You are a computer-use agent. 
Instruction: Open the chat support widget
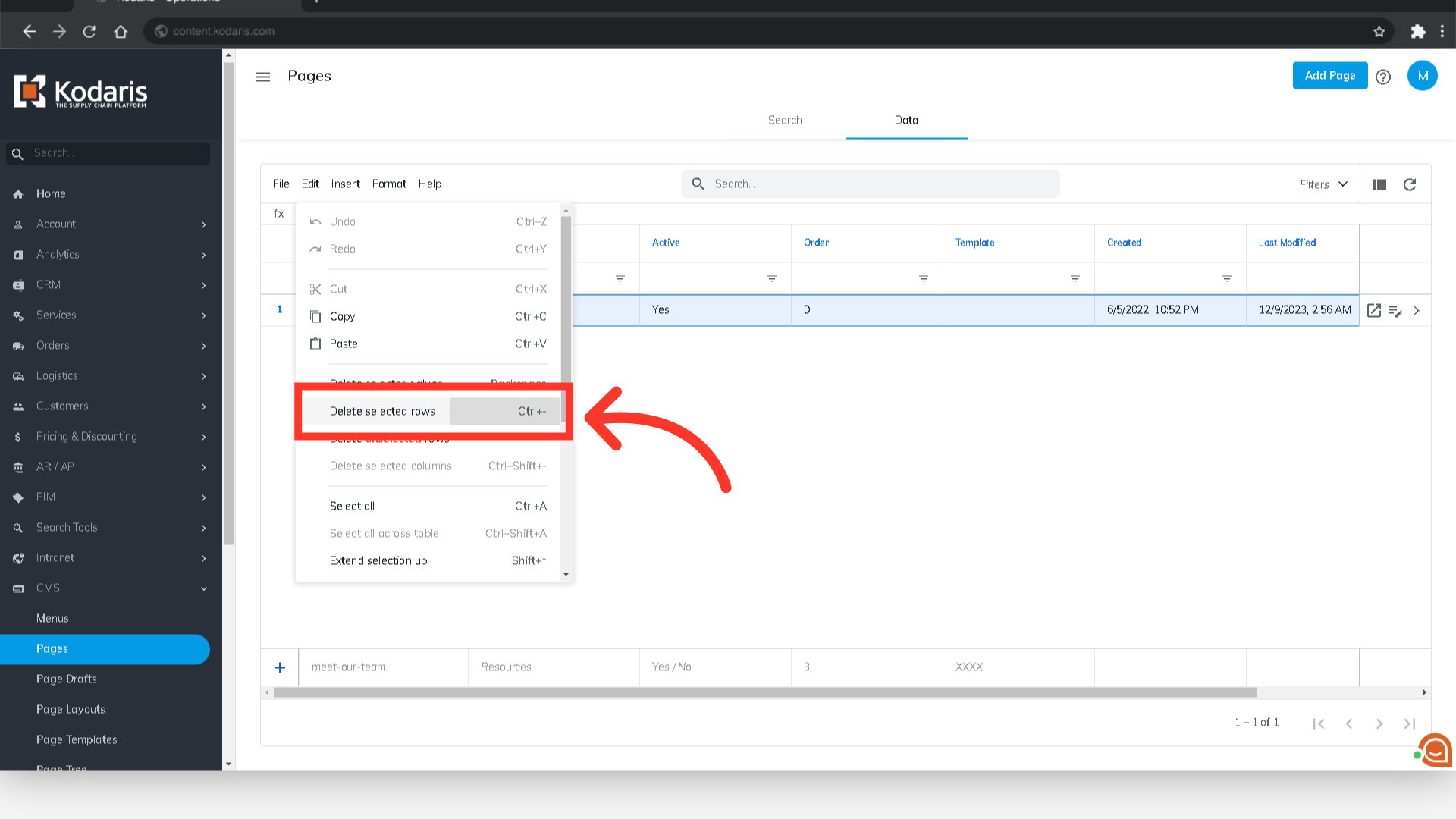coord(1435,751)
